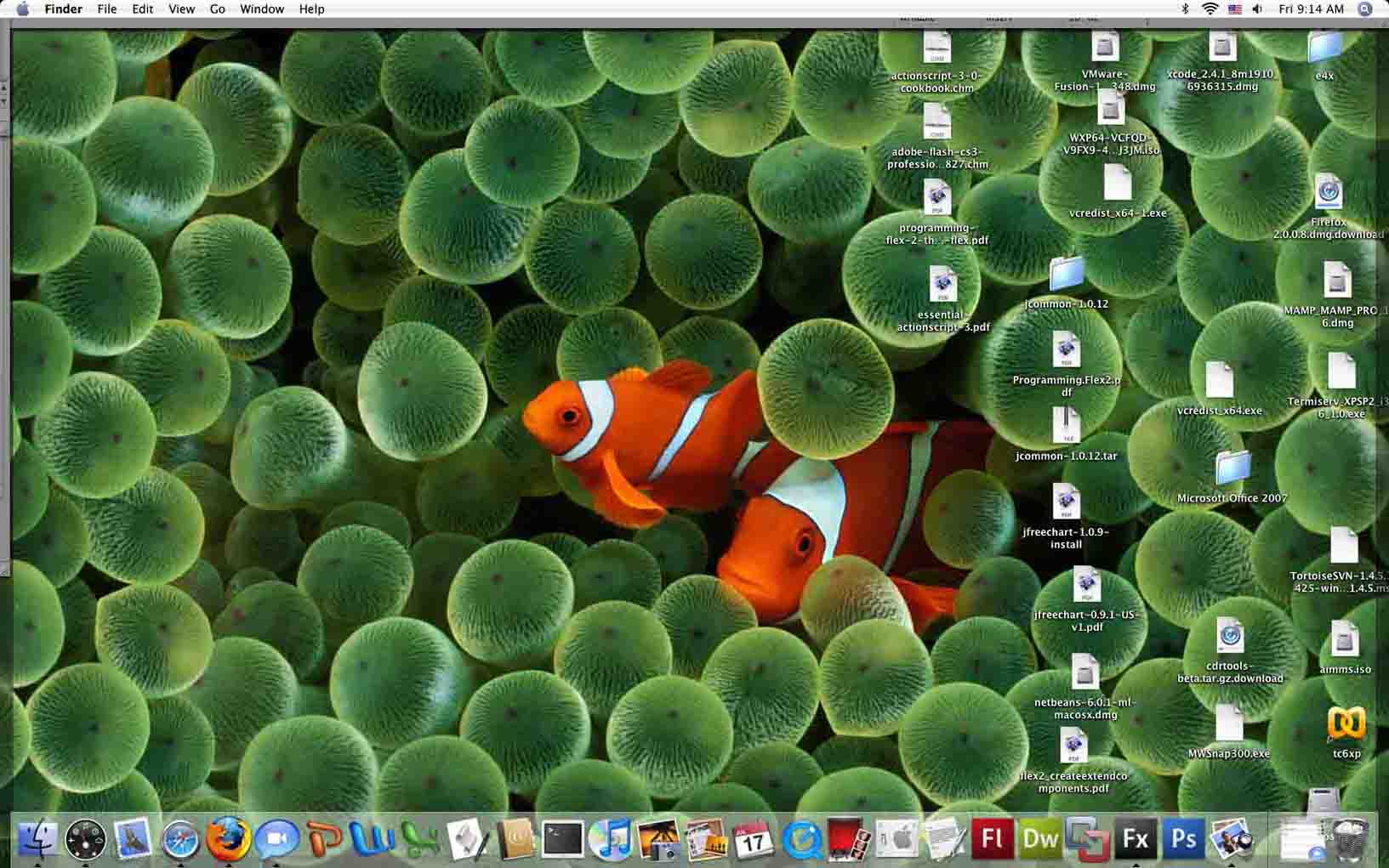Open Photo Booth from the Dock
Screen dimensions: 1389x868
point(849,840)
